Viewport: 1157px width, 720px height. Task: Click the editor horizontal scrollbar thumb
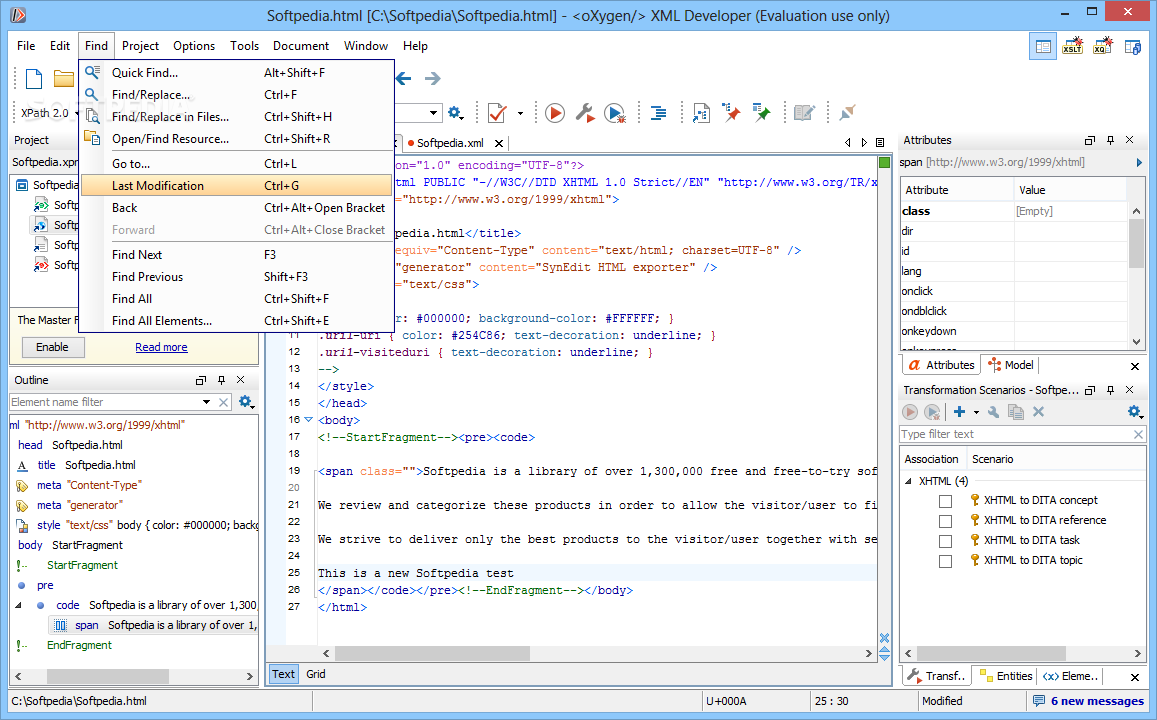coord(432,654)
